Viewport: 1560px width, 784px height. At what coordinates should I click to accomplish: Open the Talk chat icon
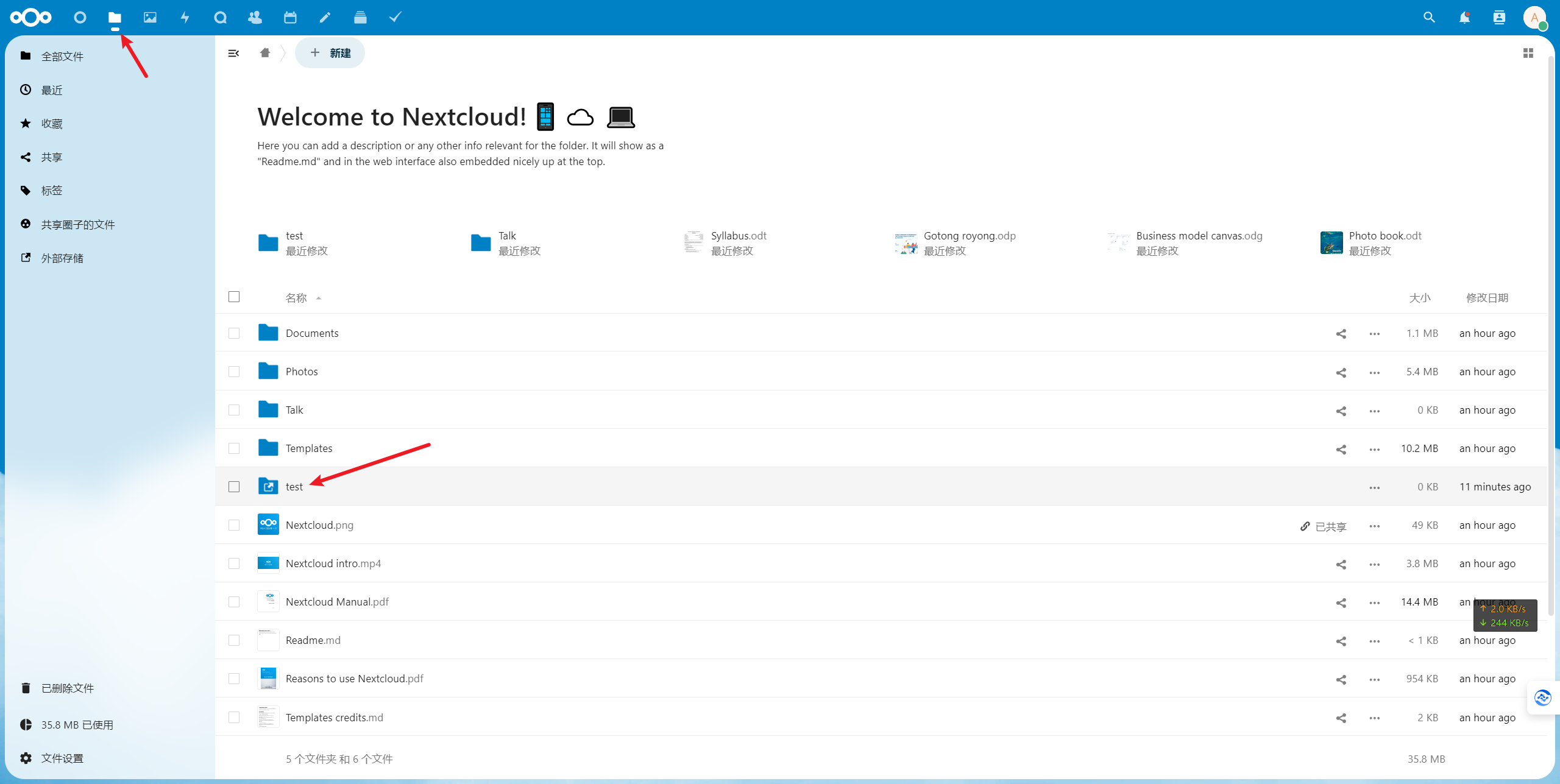click(x=220, y=17)
